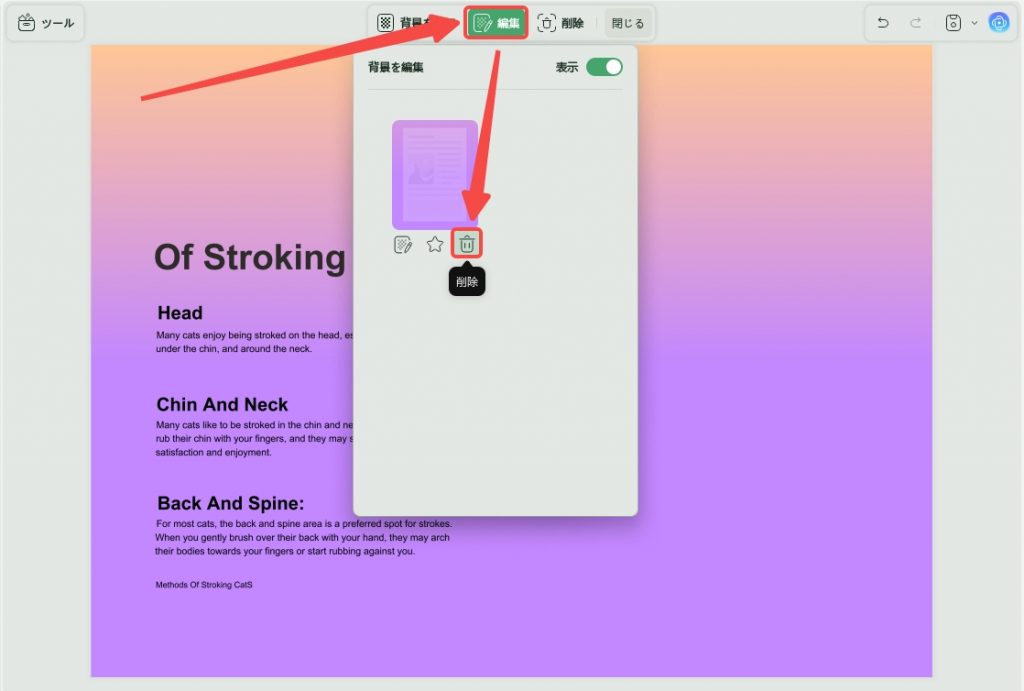
Task: Click the 閉じる button
Action: (628, 23)
